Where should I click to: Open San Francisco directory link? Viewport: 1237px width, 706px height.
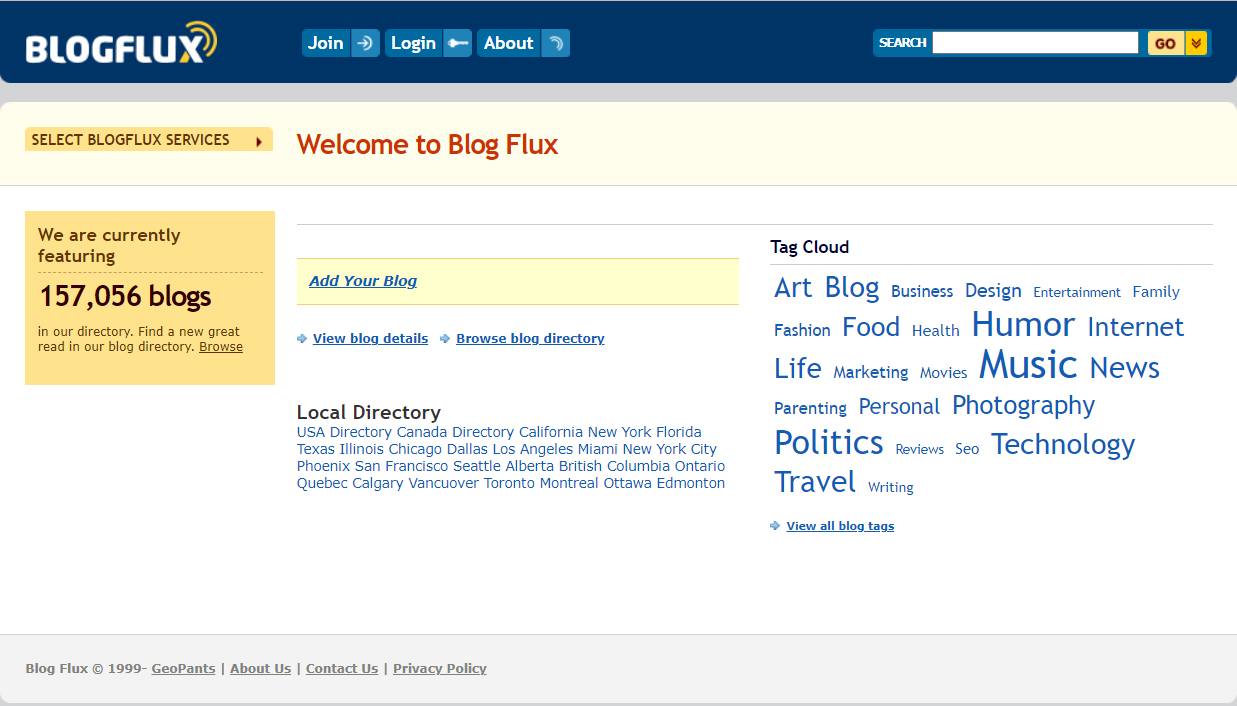(x=402, y=466)
